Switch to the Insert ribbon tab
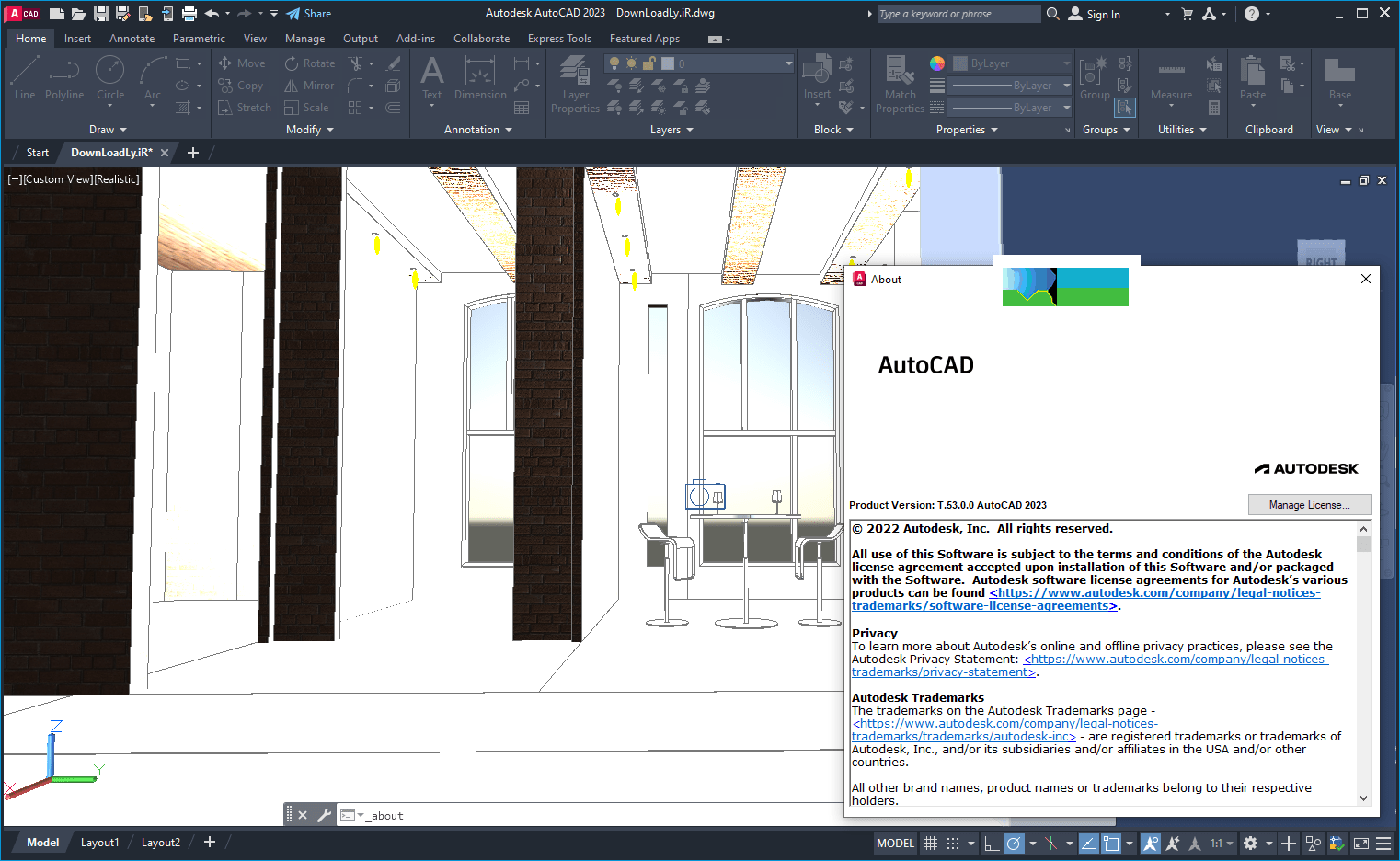This screenshot has width=1400, height=861. click(77, 39)
